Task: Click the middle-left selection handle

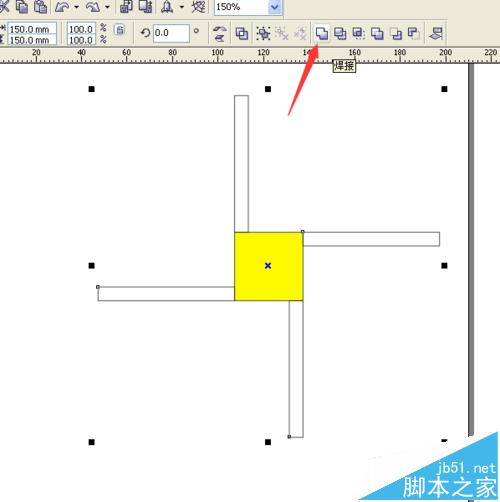Action: point(92,266)
